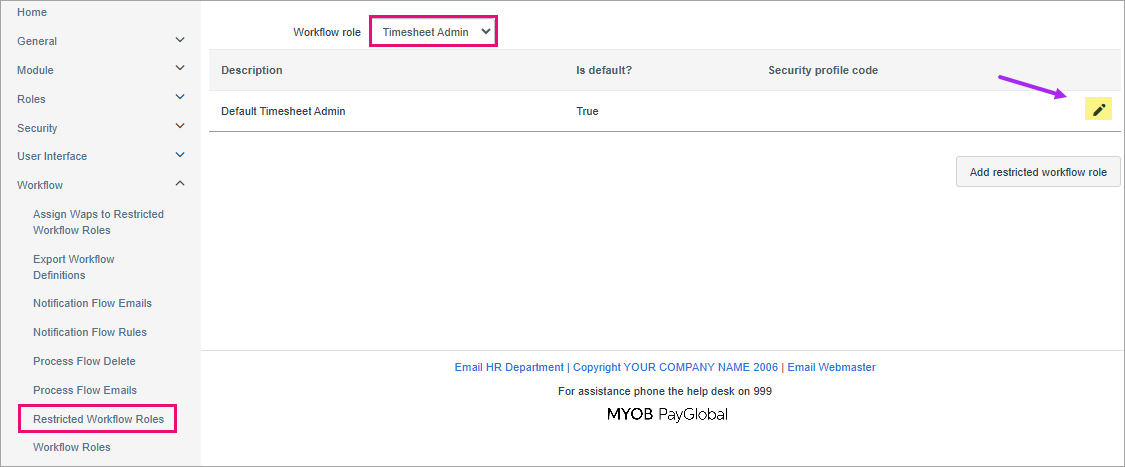Go to Home in the sidebar
The image size is (1125, 467).
[x=32, y=12]
